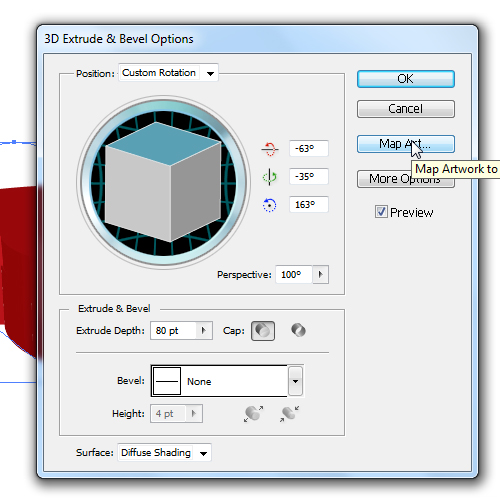
Task: Open the Map Art dialog
Action: click(x=406, y=144)
